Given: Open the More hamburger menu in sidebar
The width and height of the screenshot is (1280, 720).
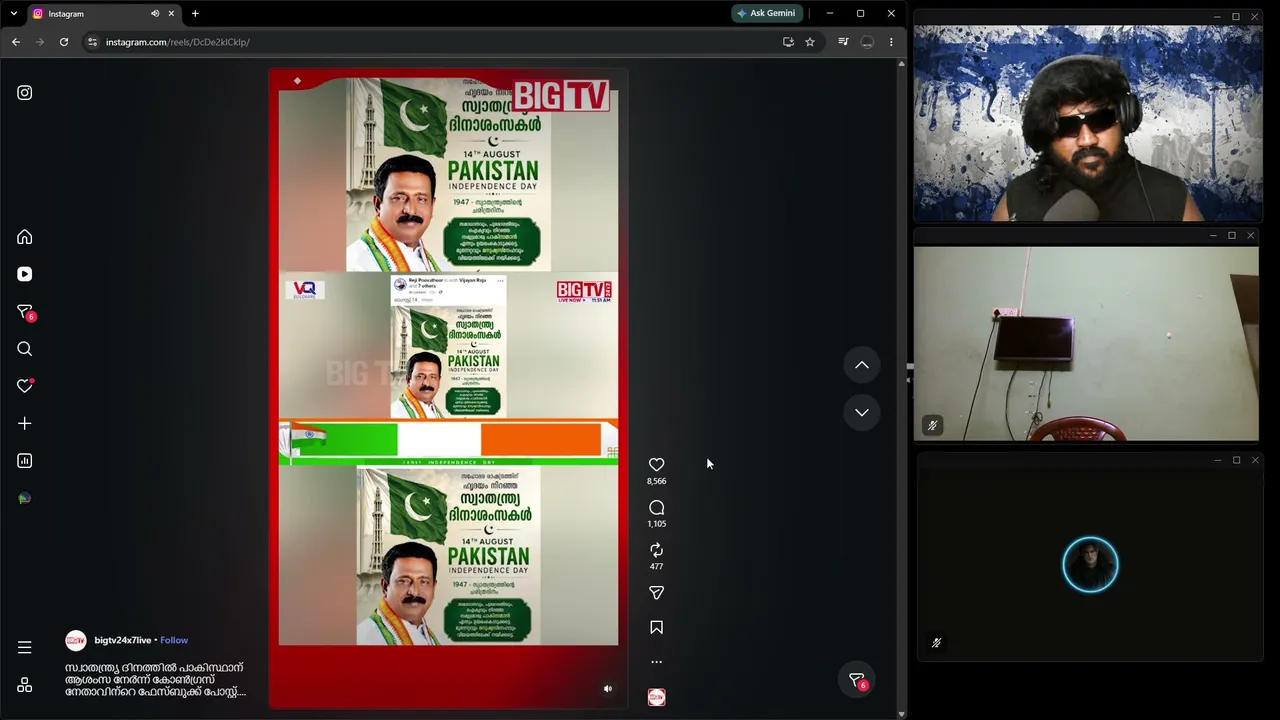Looking at the screenshot, I should click(25, 647).
